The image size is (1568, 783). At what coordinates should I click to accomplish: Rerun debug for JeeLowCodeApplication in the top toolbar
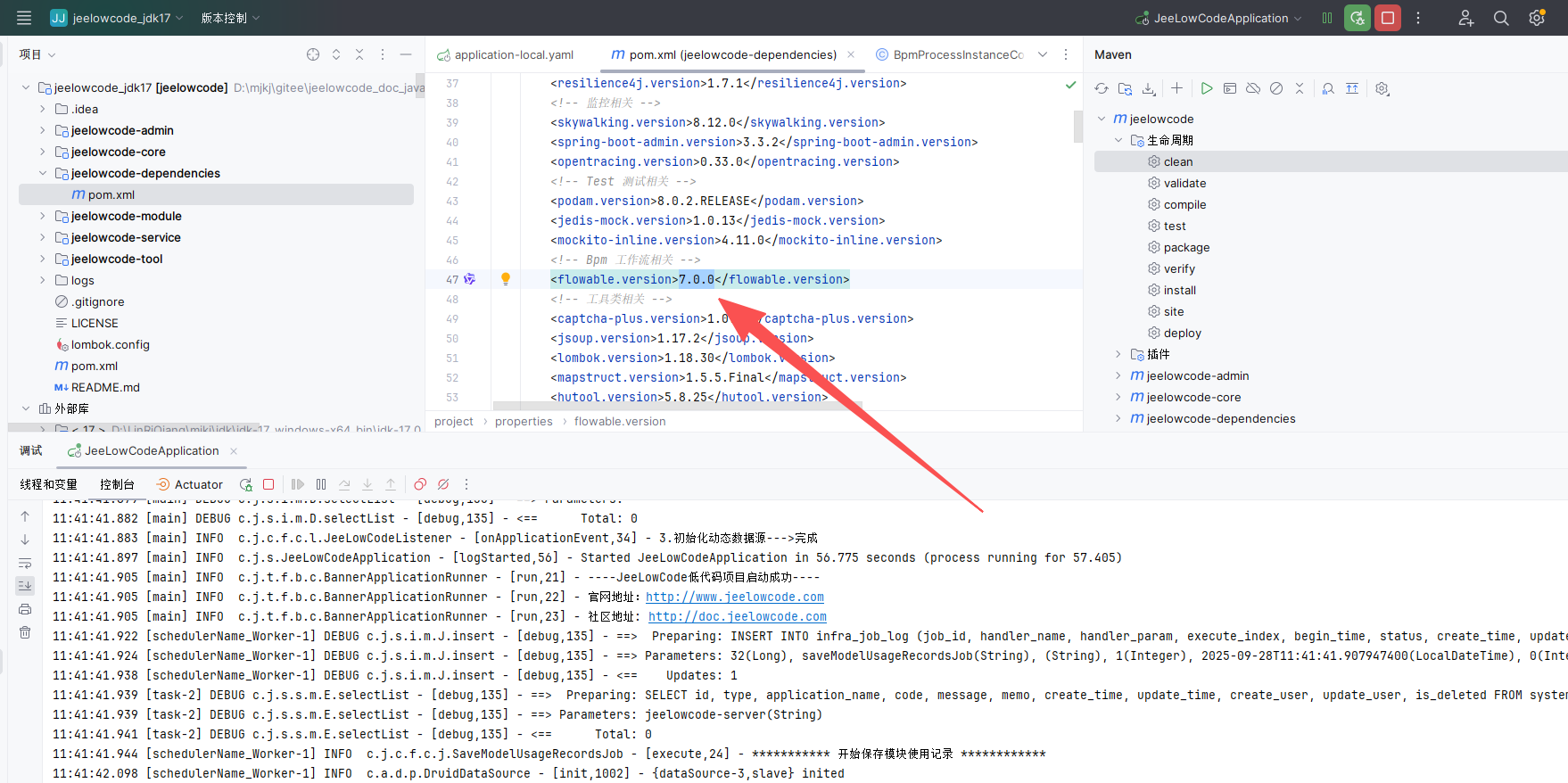(1357, 18)
